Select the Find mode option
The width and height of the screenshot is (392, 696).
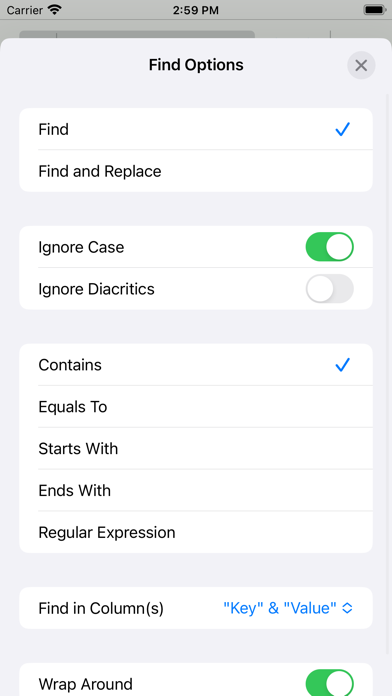tap(196, 129)
